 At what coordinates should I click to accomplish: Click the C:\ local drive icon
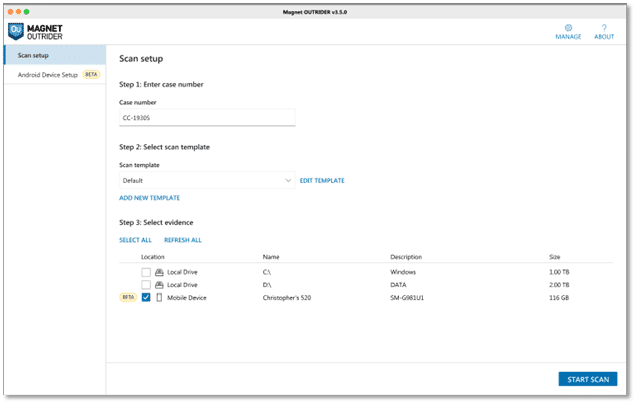click(x=159, y=272)
